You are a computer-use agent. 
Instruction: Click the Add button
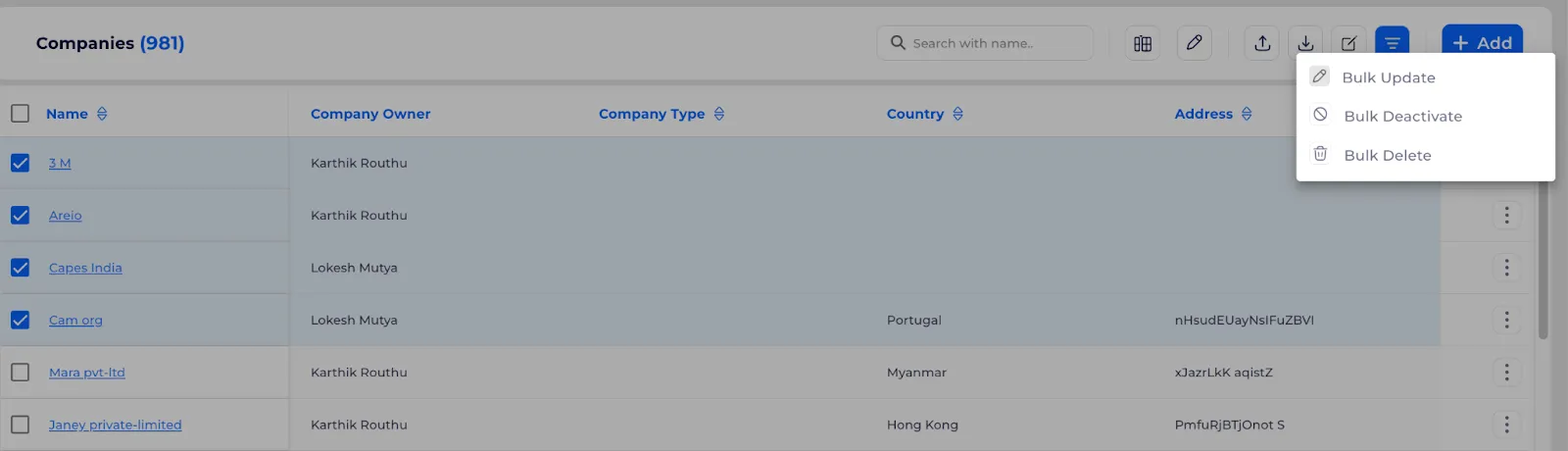1482,42
